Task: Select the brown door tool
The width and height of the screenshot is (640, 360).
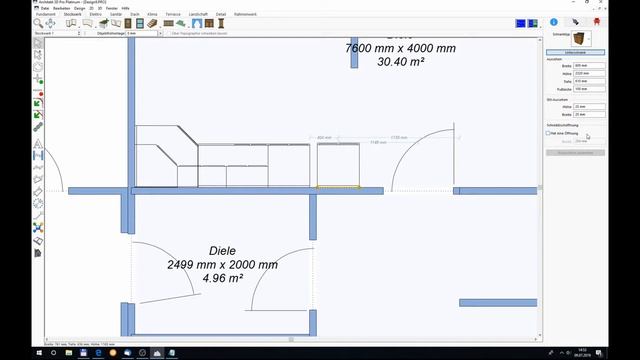Action: click(128, 23)
